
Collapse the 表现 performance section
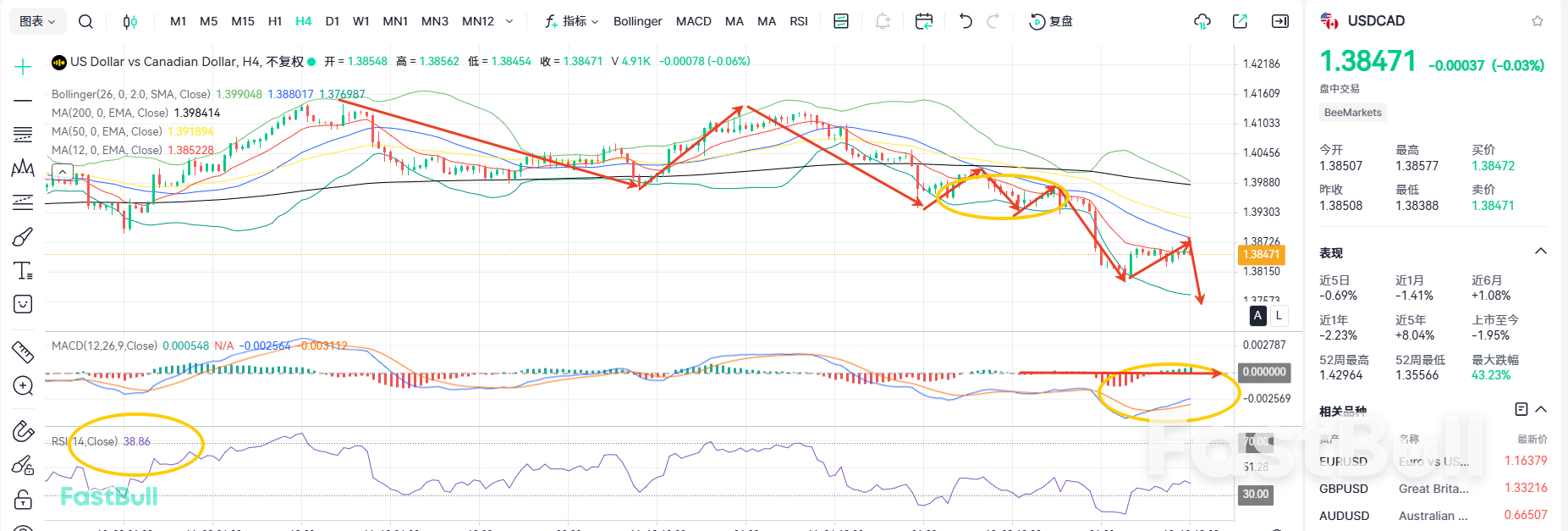[x=1541, y=252]
